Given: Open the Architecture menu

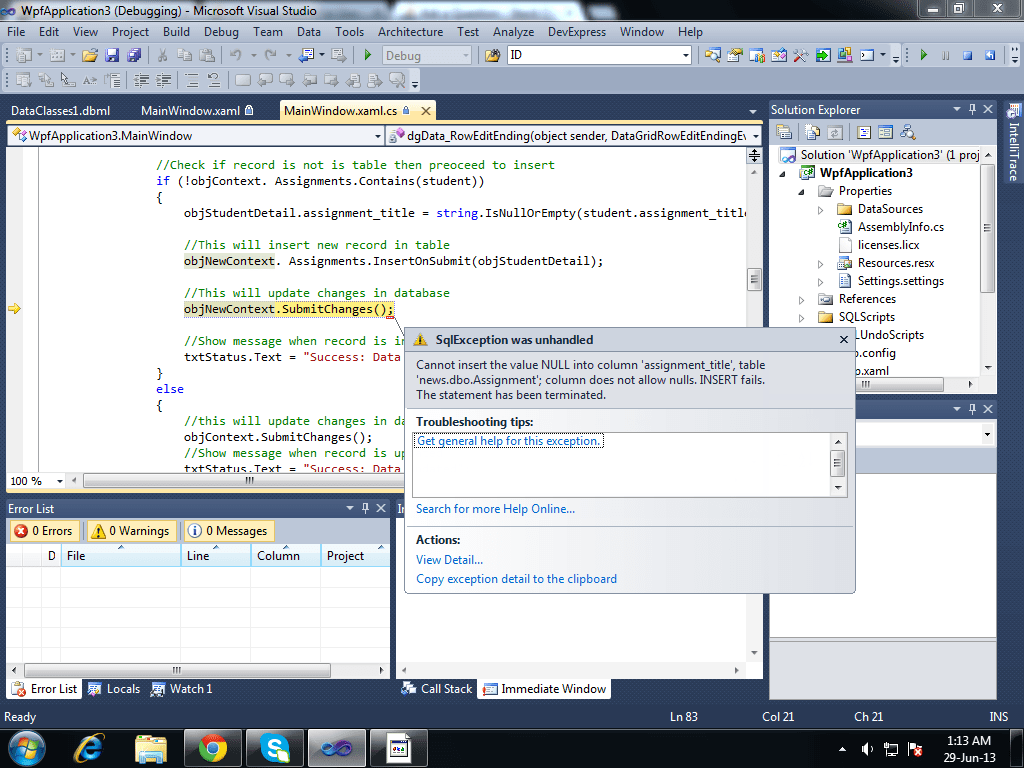Looking at the screenshot, I should (410, 31).
